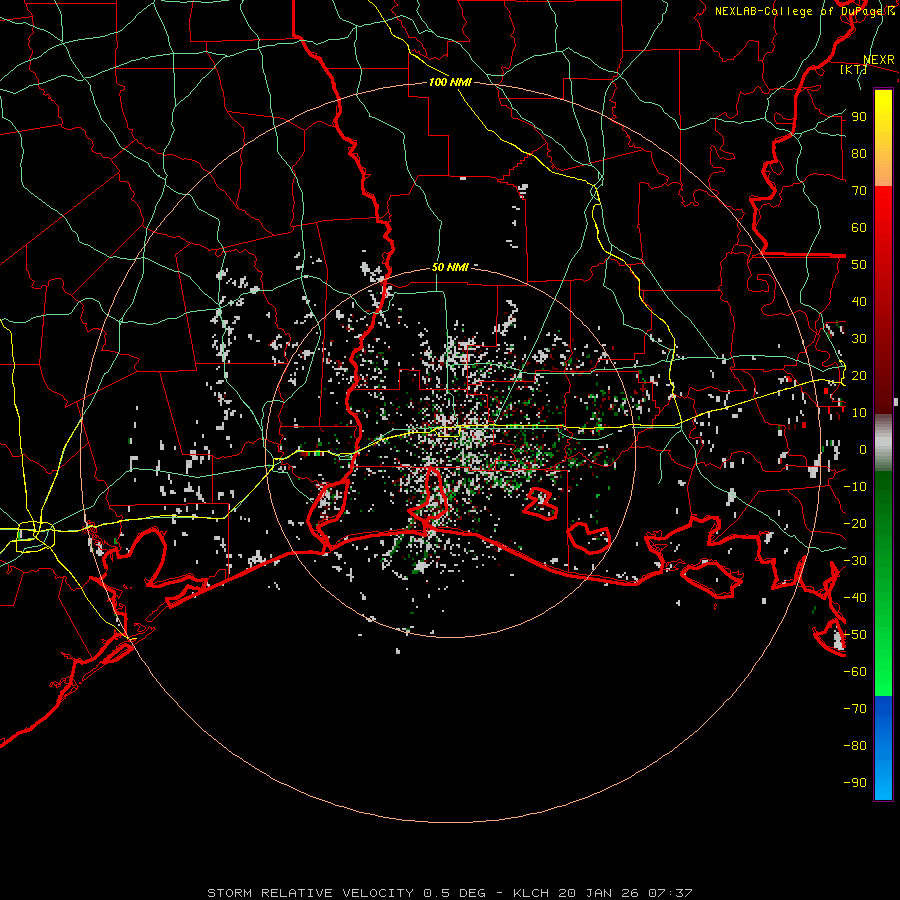
Task: Click the 90 value on the velocity scale
Action: [859, 117]
